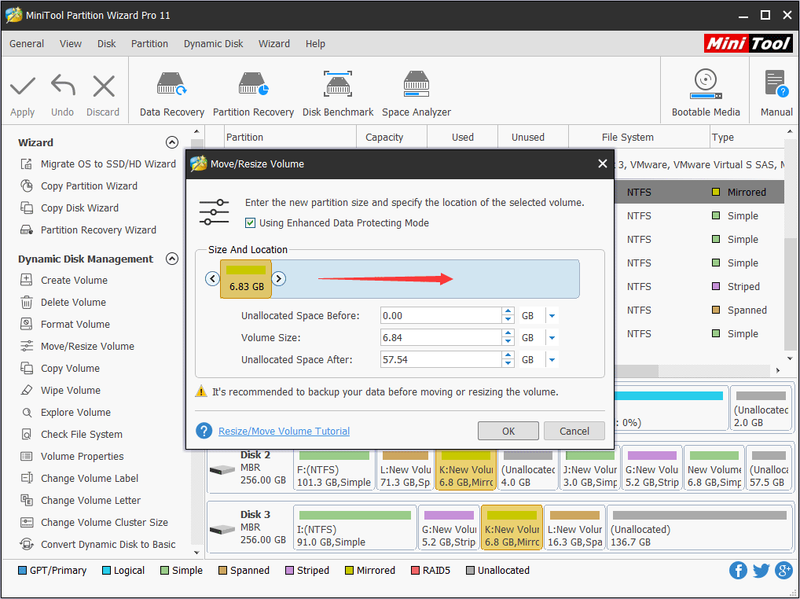The height and width of the screenshot is (599, 800).
Task: Open the Facebook share icon
Action: [738, 570]
